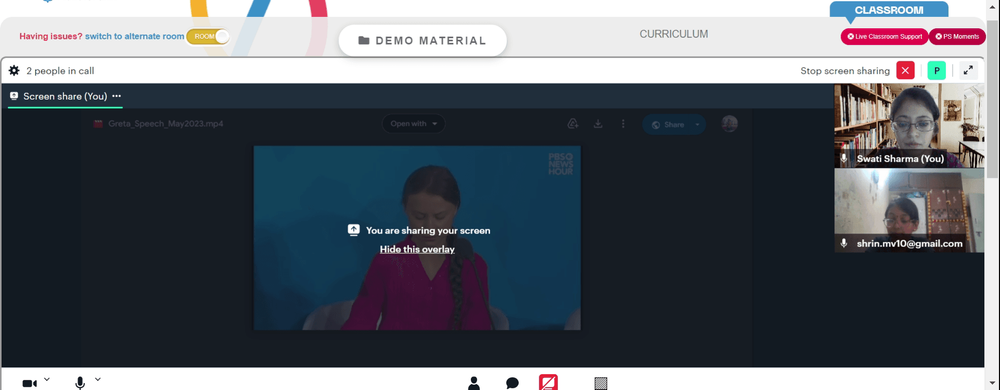Toggle the ROOM alternate room switch
This screenshot has height=390, width=1000.
208,36
